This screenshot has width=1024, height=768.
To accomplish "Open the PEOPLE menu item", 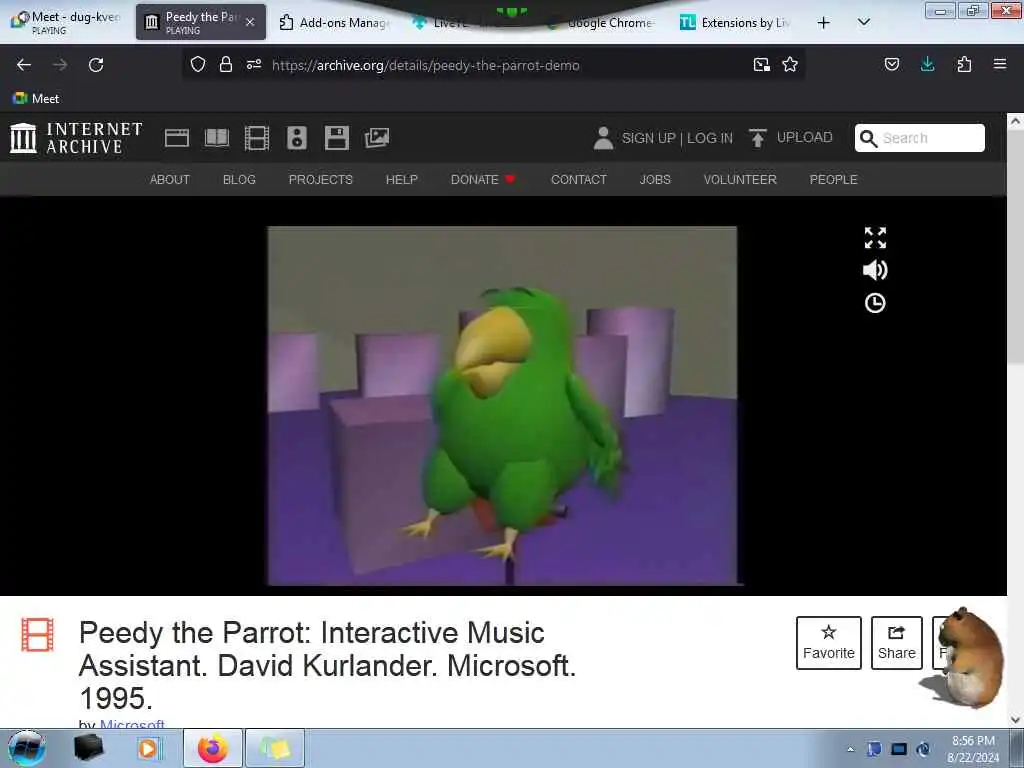I will [833, 180].
